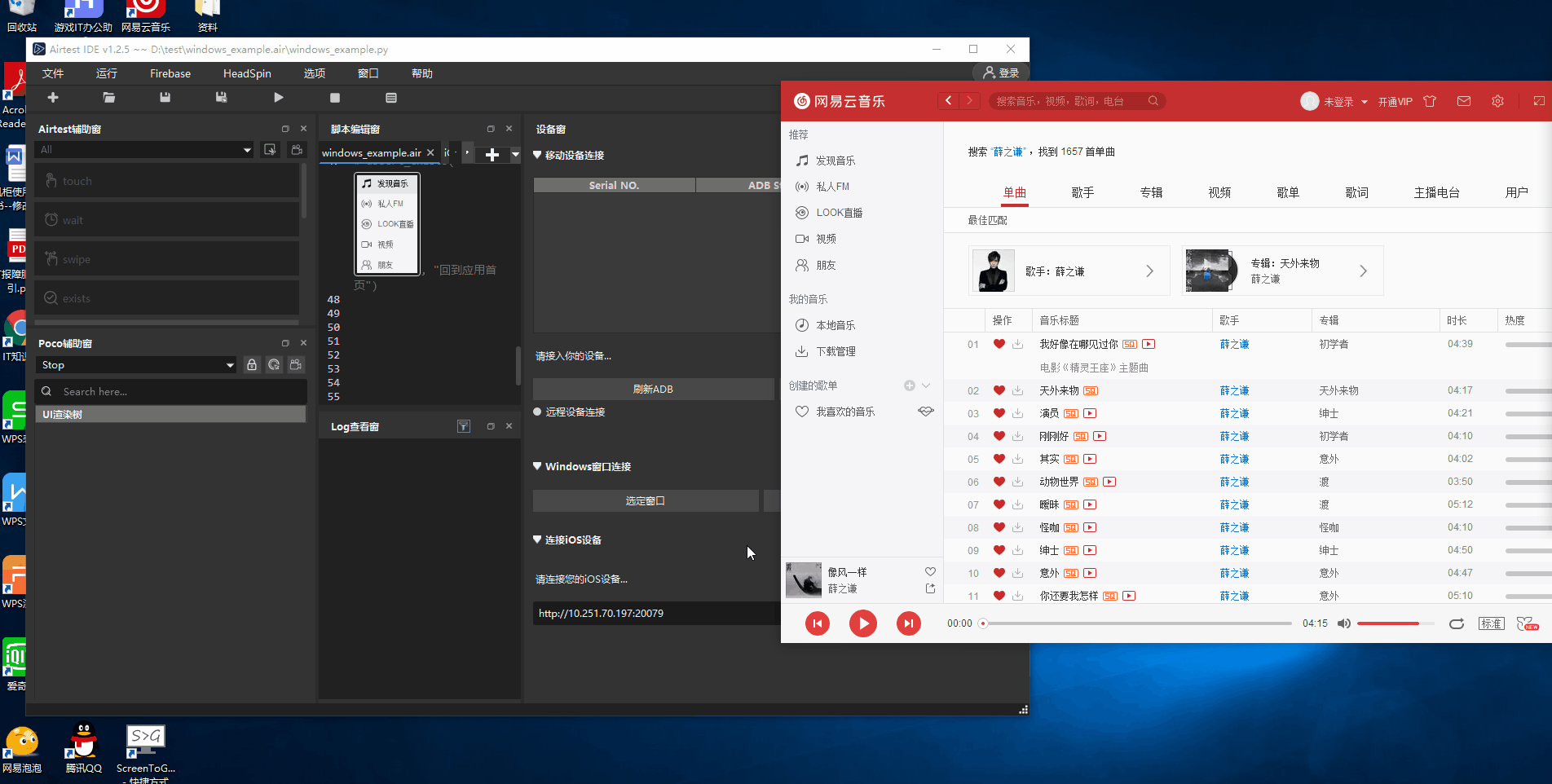This screenshot has height=784, width=1552.
Task: Save script with the floppy disk icon
Action: 165,98
